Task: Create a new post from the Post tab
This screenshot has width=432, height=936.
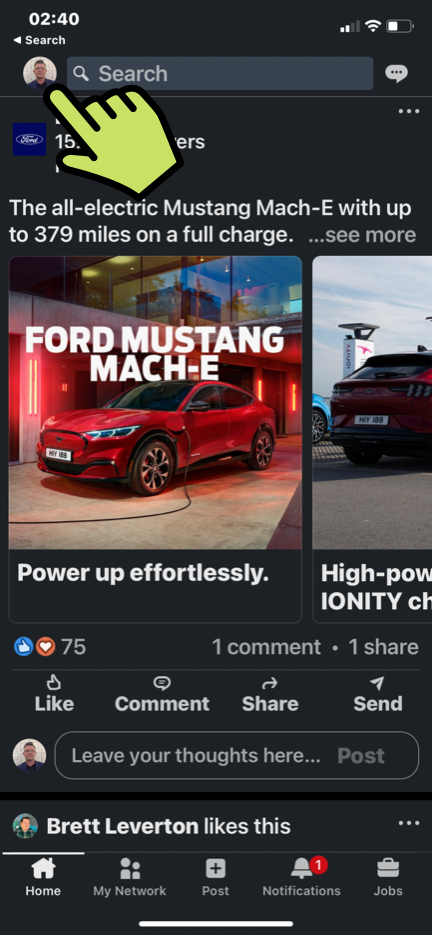Action: click(x=215, y=877)
